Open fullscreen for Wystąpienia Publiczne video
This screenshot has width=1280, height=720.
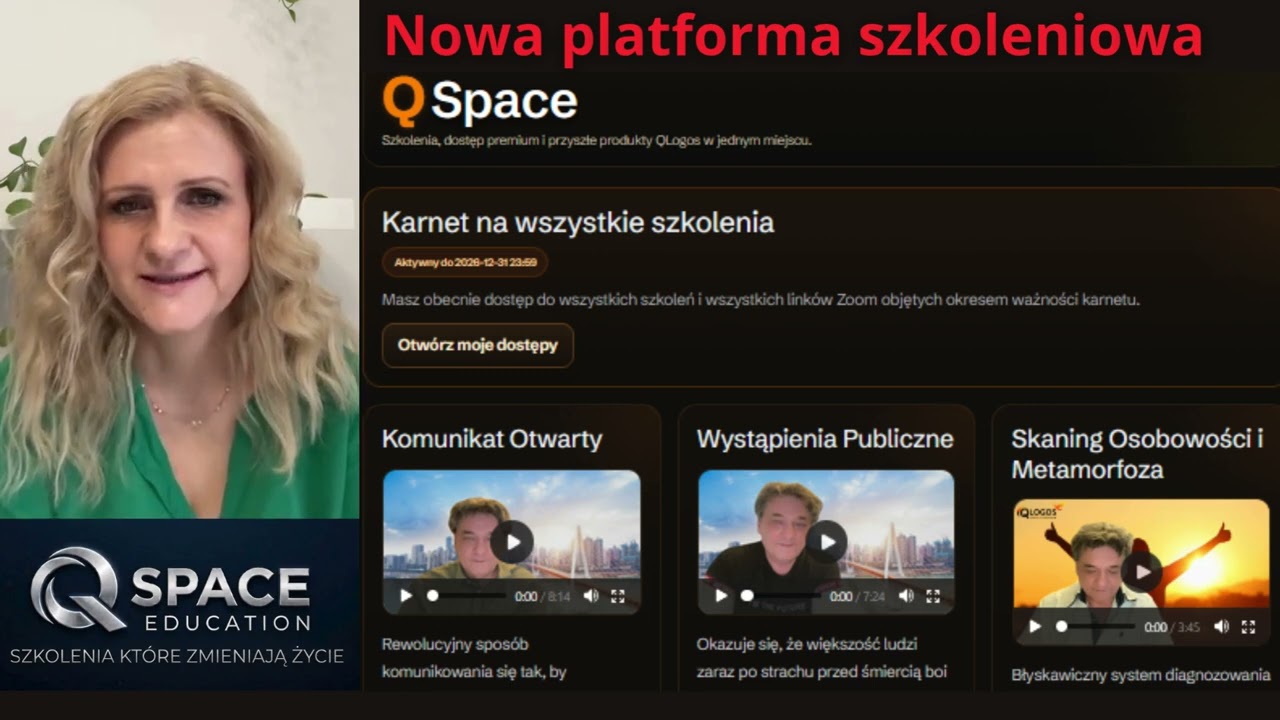933,596
